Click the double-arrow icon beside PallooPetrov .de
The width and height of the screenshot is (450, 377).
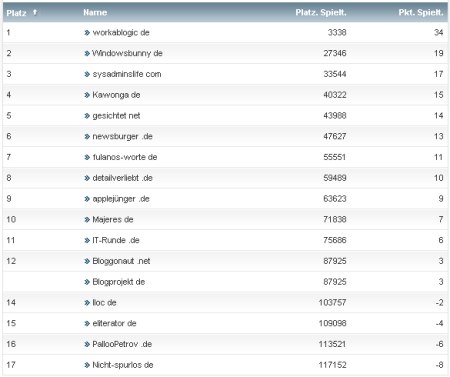(87, 344)
